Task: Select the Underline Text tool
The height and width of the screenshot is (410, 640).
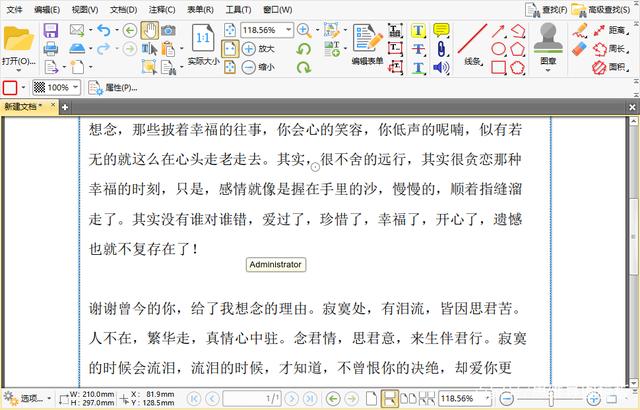Action: click(x=418, y=67)
